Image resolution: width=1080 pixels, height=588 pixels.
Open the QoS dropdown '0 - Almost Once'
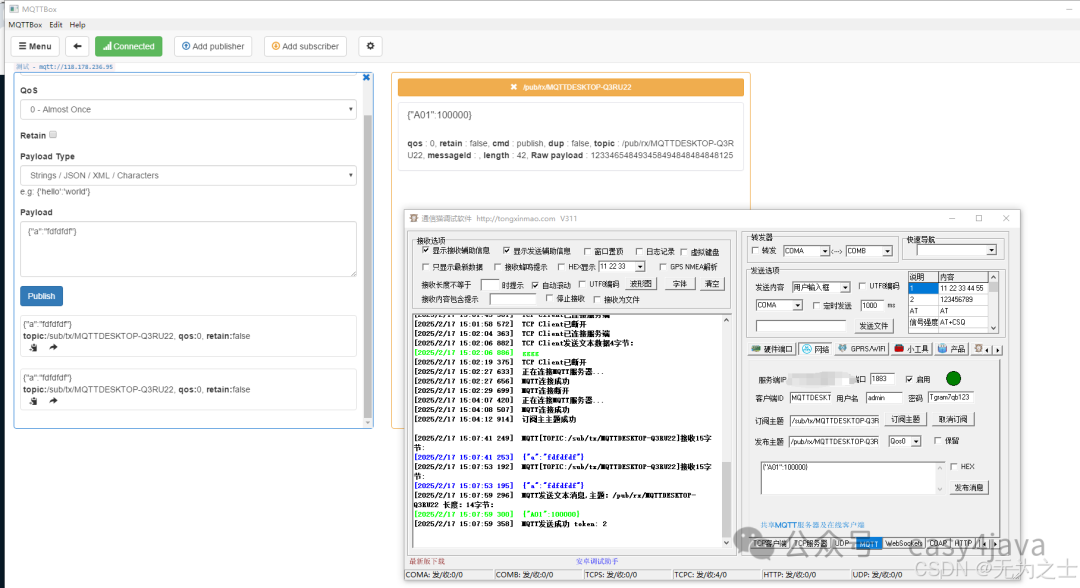point(188,109)
